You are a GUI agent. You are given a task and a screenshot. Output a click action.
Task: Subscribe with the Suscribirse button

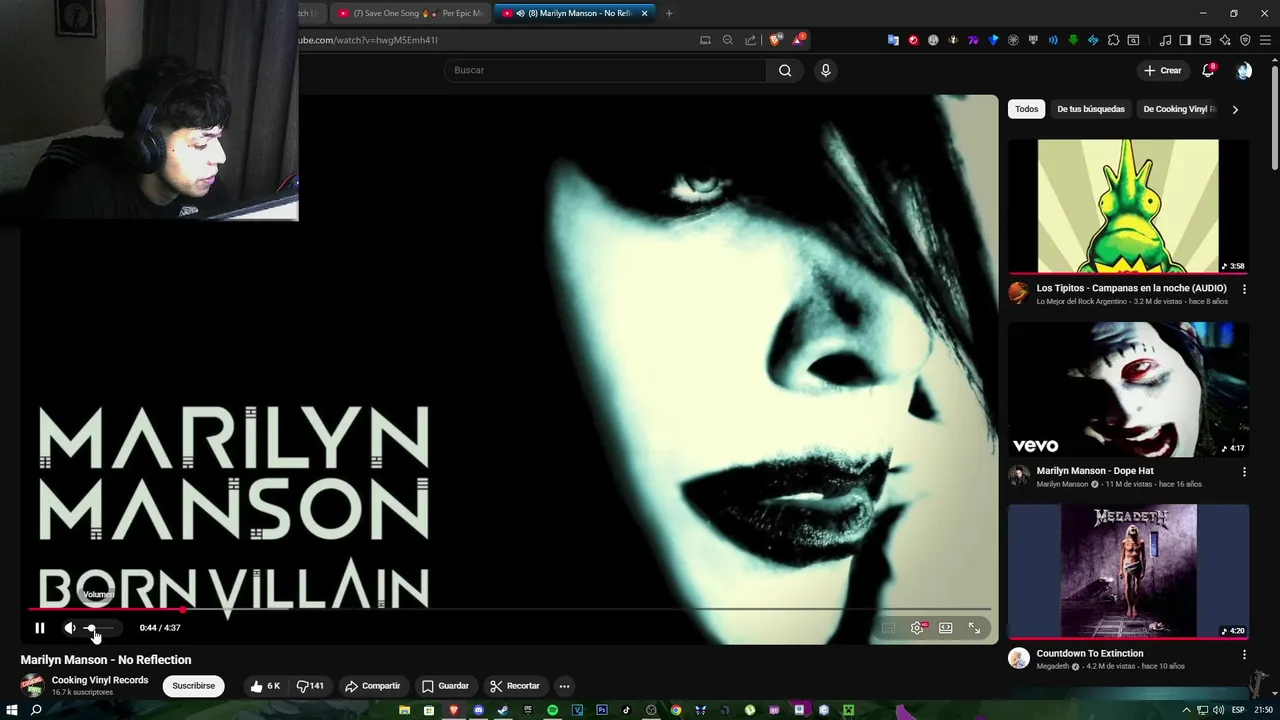coord(193,686)
